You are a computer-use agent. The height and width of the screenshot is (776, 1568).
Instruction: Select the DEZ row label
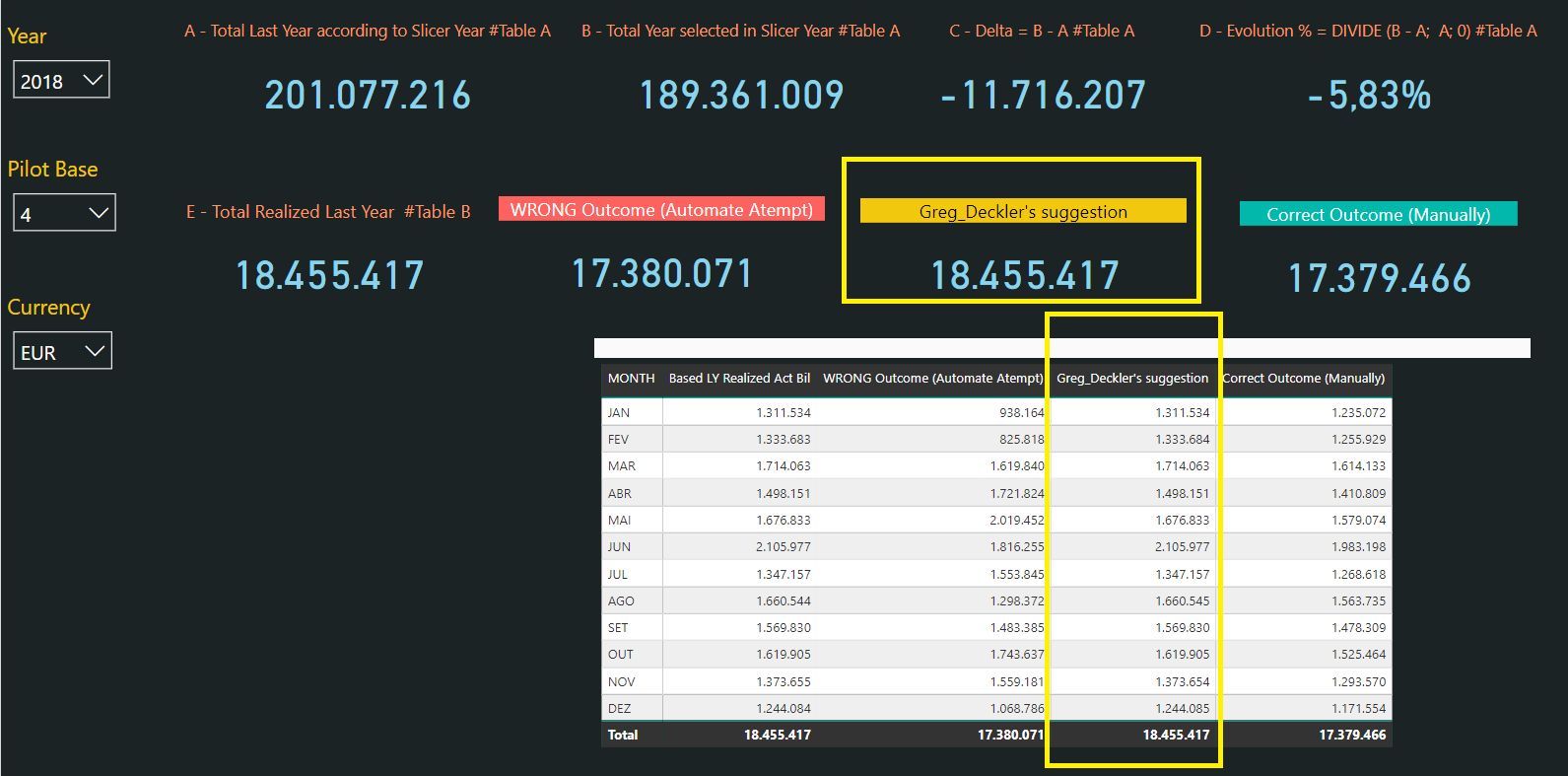(619, 708)
